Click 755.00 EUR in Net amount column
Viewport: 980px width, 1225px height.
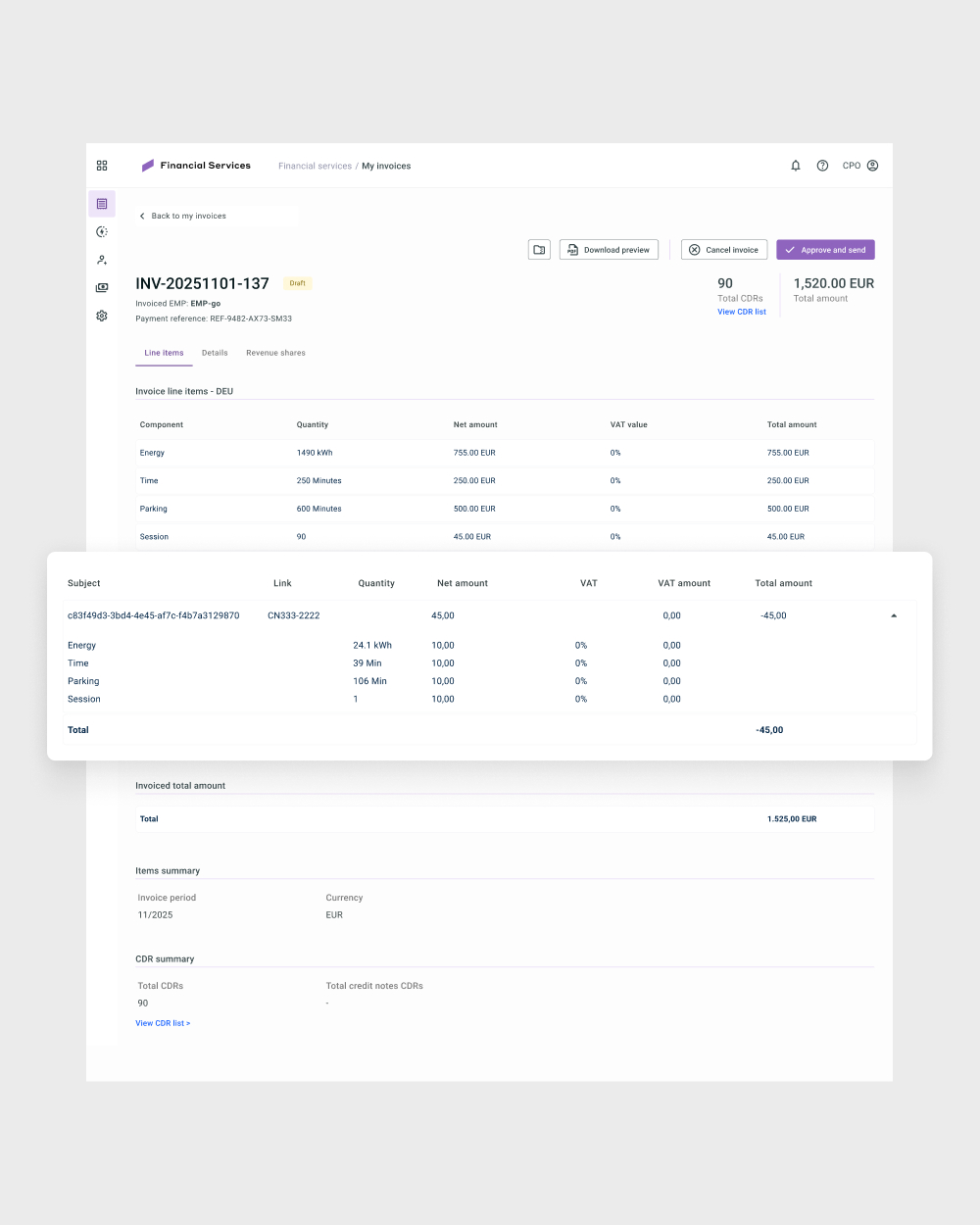click(474, 453)
